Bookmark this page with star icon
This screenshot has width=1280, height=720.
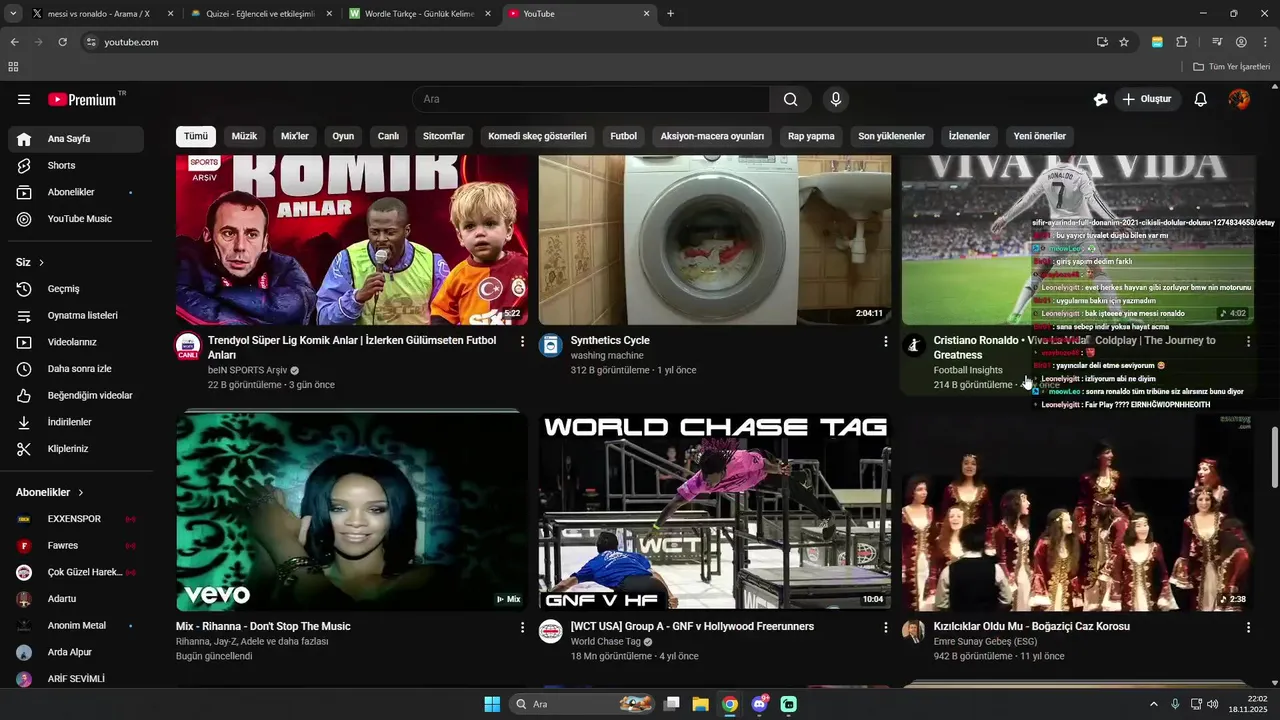pyautogui.click(x=1124, y=42)
